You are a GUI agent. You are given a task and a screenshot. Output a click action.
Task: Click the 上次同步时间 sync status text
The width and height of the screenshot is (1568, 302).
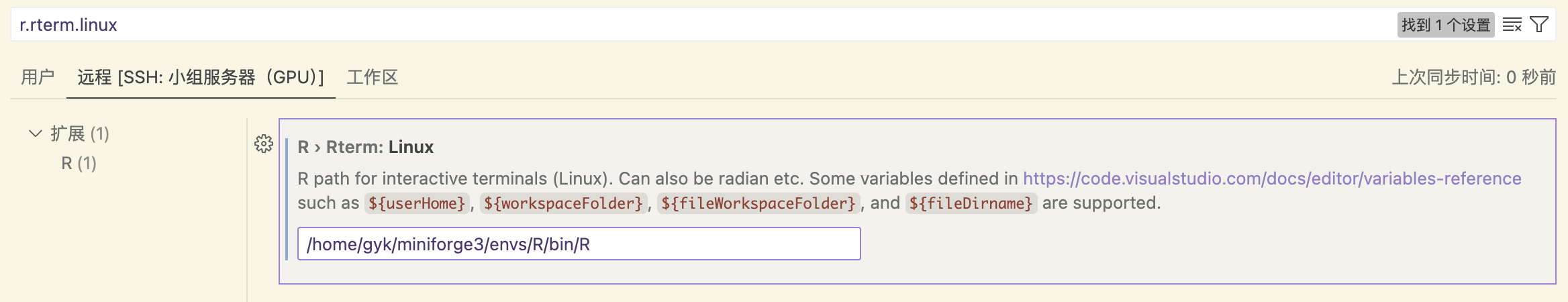pyautogui.click(x=1473, y=77)
